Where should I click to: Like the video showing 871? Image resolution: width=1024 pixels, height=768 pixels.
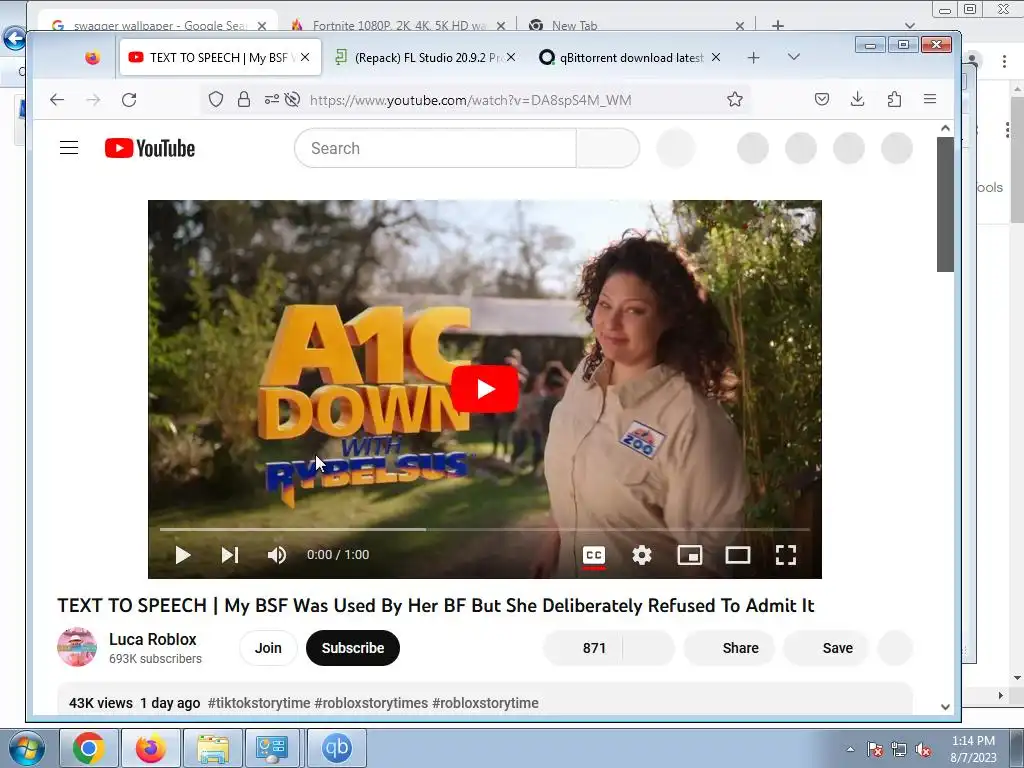coord(583,648)
